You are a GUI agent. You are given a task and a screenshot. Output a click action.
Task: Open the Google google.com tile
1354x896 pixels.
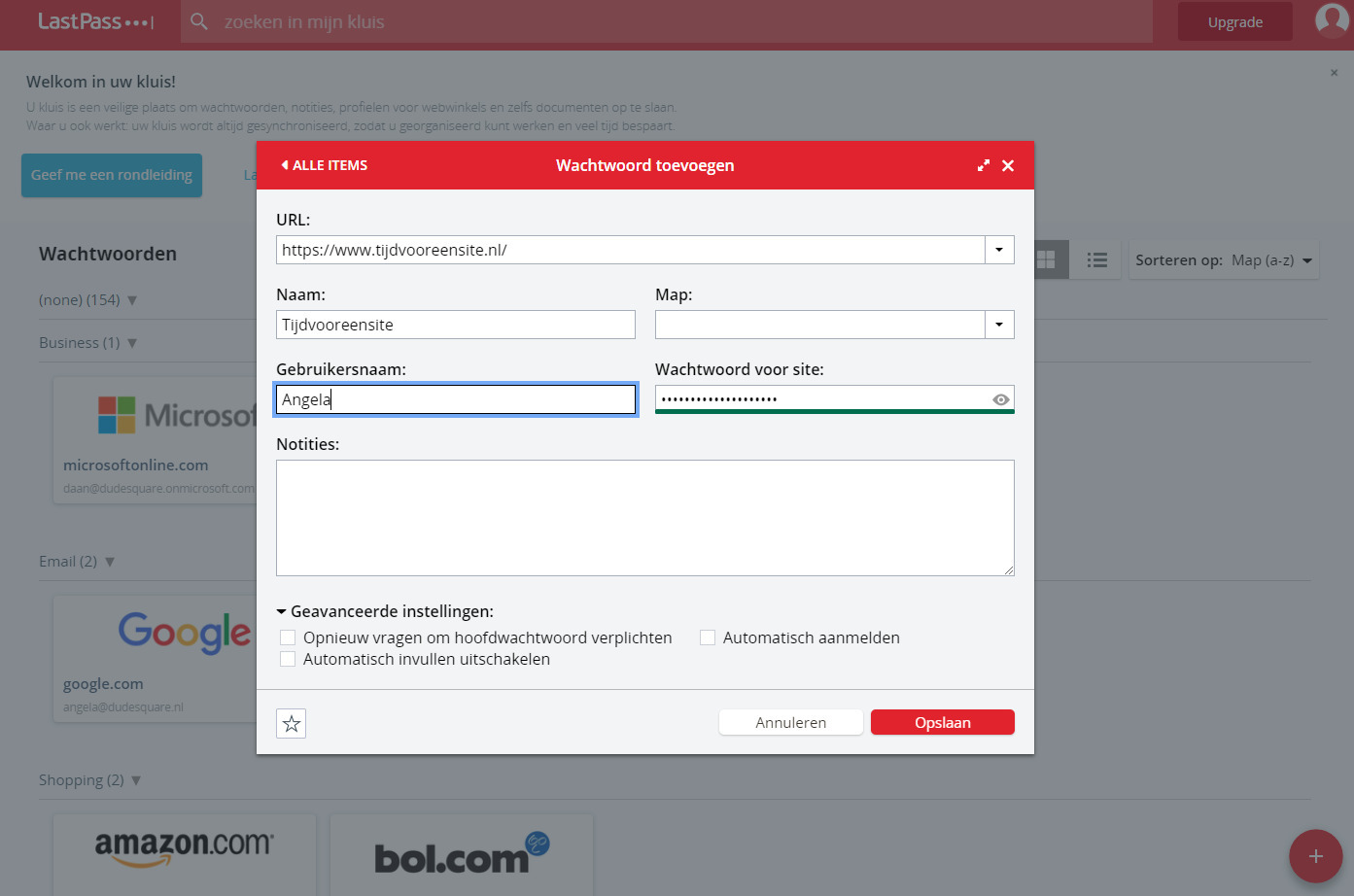pyautogui.click(x=156, y=659)
